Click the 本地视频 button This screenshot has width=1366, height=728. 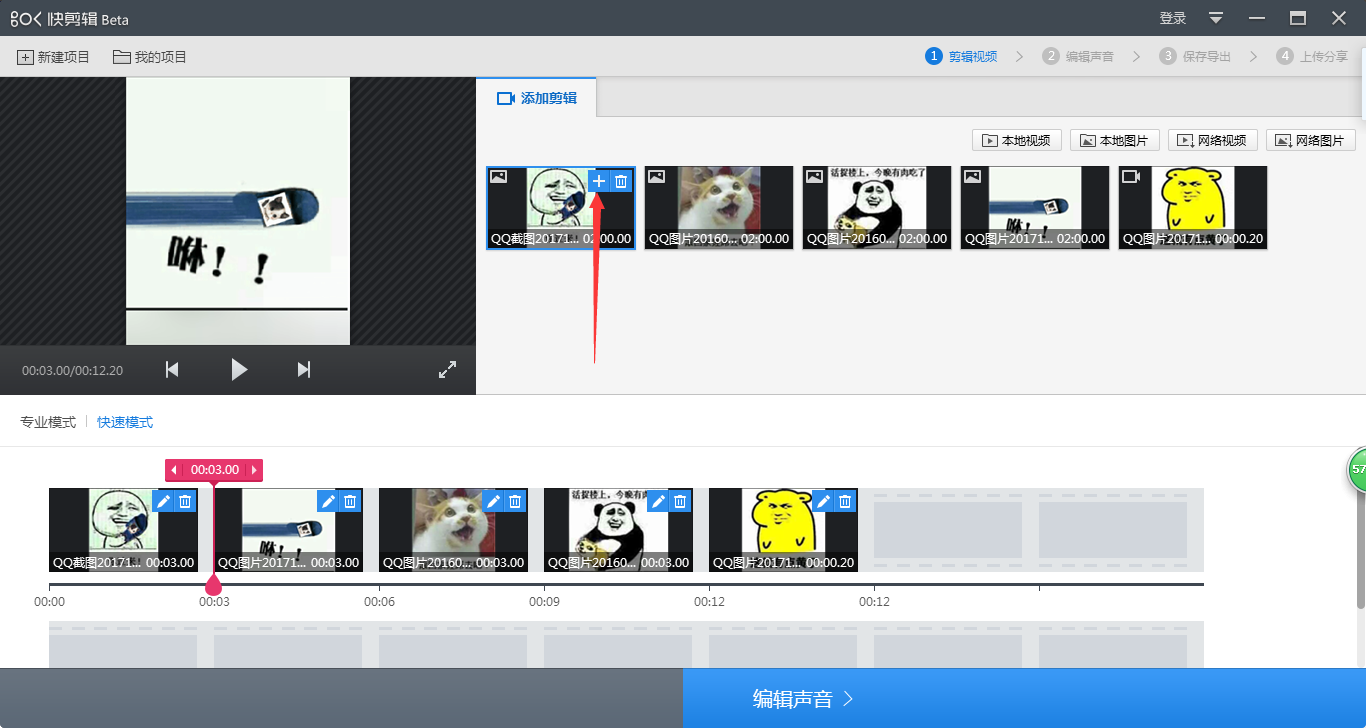(x=1016, y=140)
